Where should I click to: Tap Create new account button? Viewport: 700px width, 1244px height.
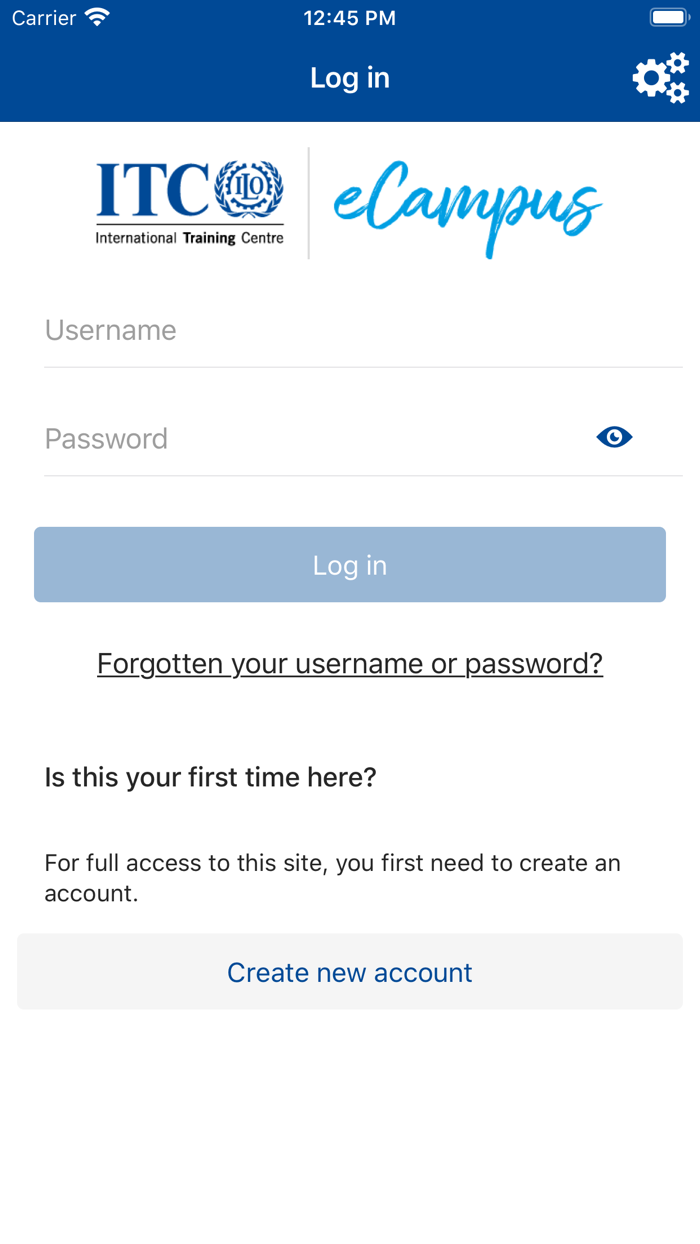point(350,972)
